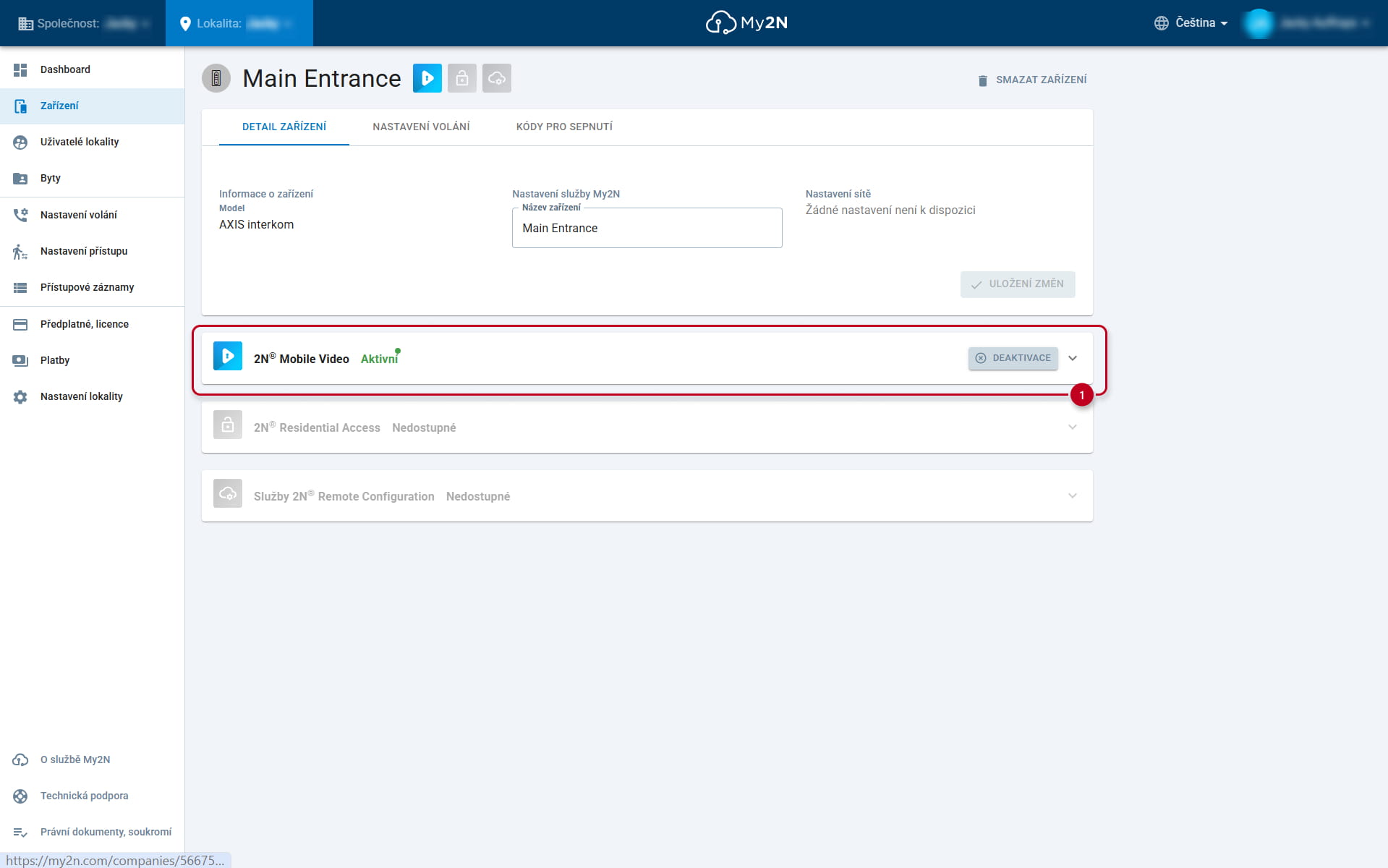Screen dimensions: 1388x868
Task: Switch to Nastavení volání tab
Action: (421, 127)
